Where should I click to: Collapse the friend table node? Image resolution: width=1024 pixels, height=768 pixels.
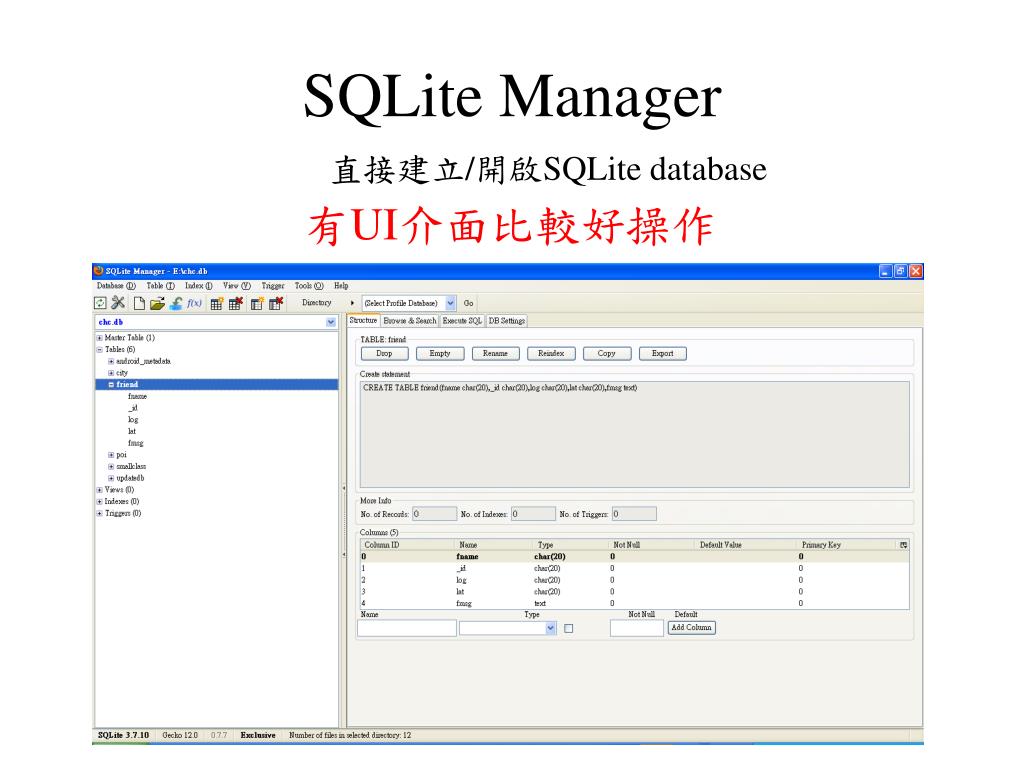click(111, 385)
